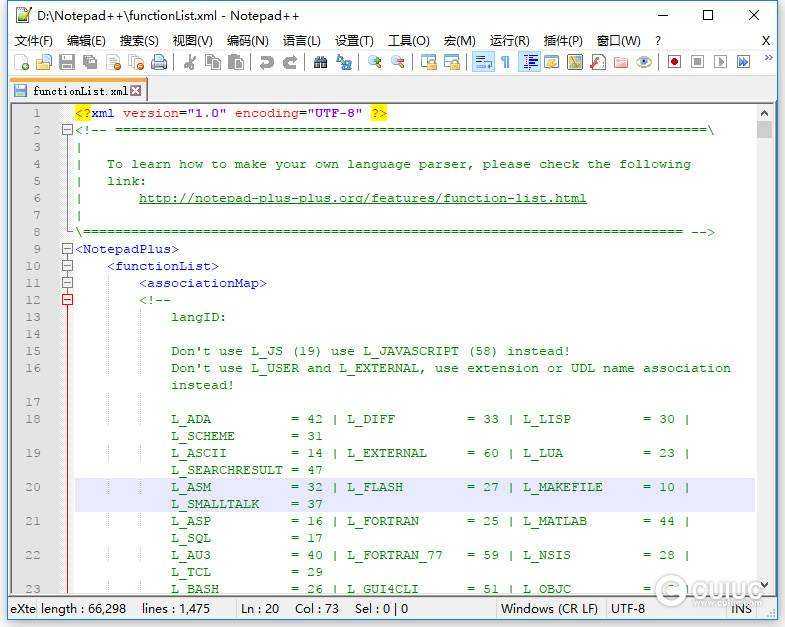Open the ? help menu
This screenshot has height=627, width=785.
[658, 41]
